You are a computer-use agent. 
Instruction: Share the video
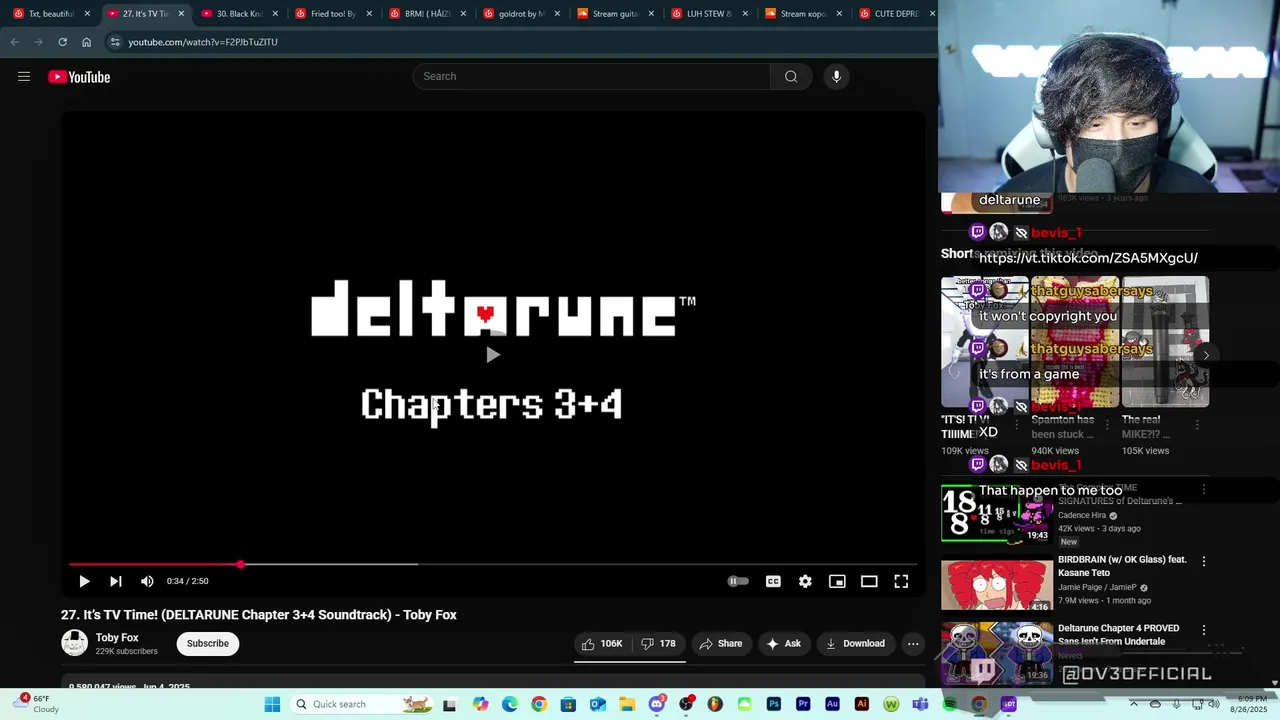pyautogui.click(x=721, y=644)
